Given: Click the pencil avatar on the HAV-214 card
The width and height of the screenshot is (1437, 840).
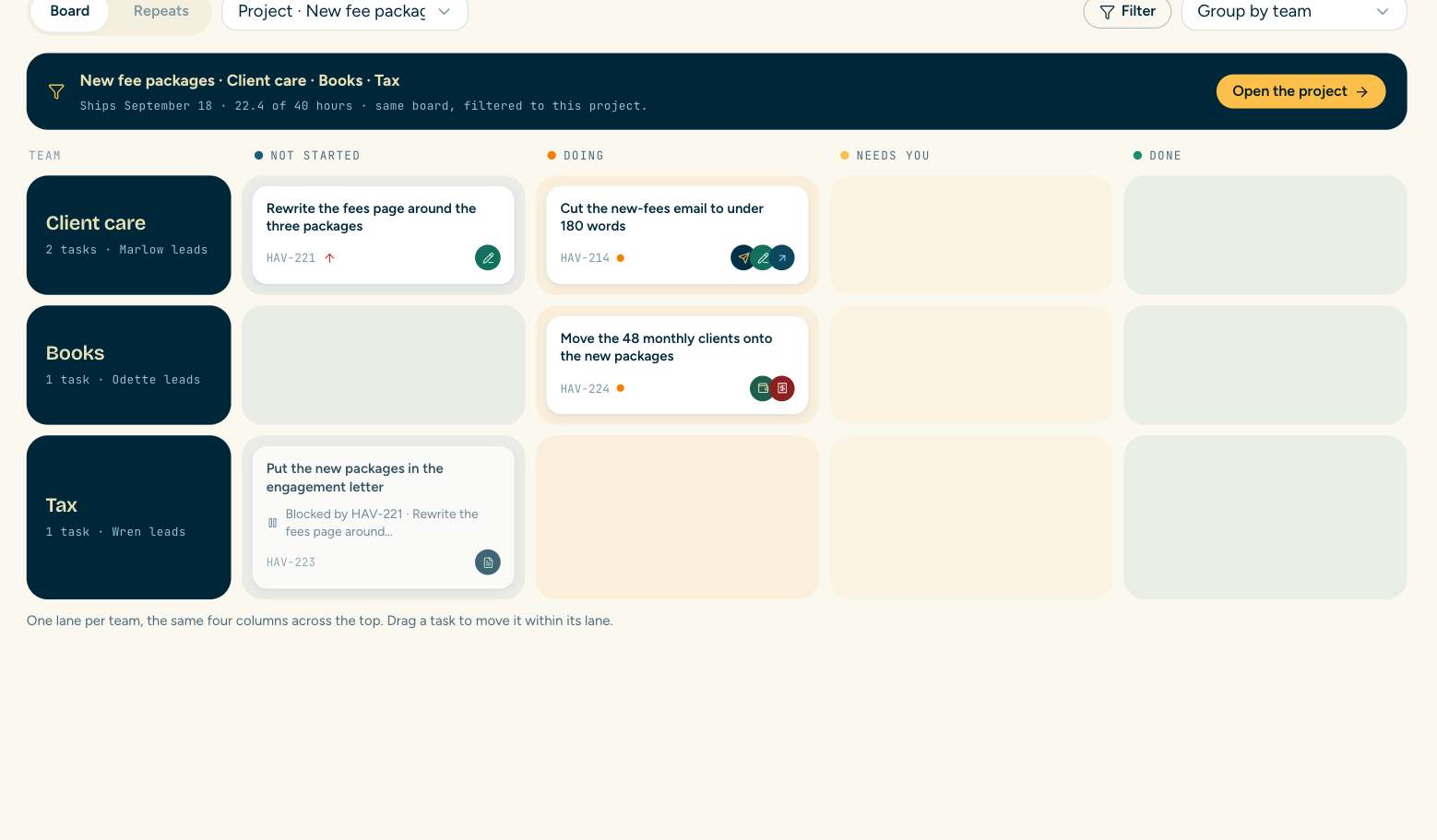Looking at the screenshot, I should pos(763,258).
